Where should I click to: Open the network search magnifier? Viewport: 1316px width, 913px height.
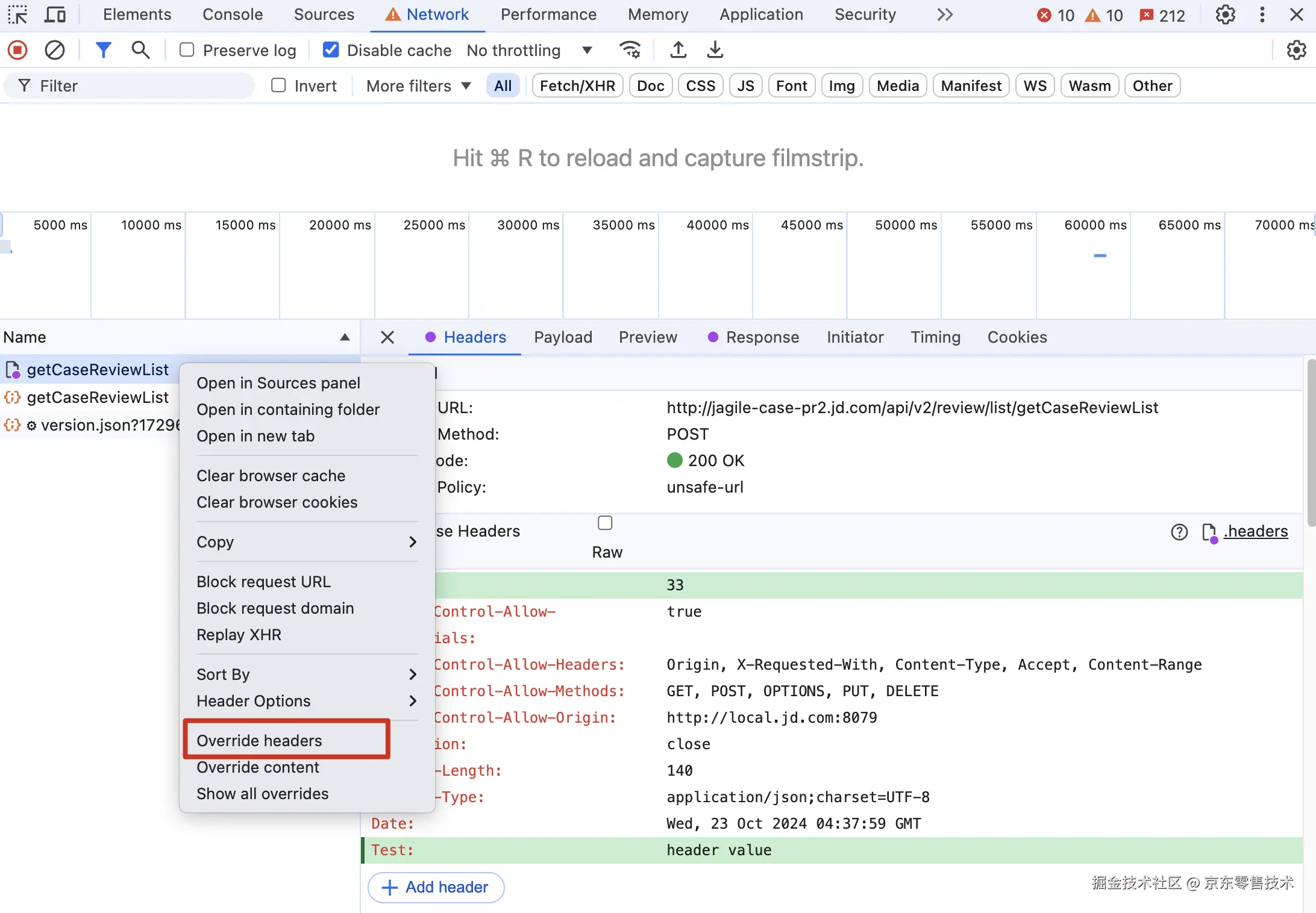[140, 50]
